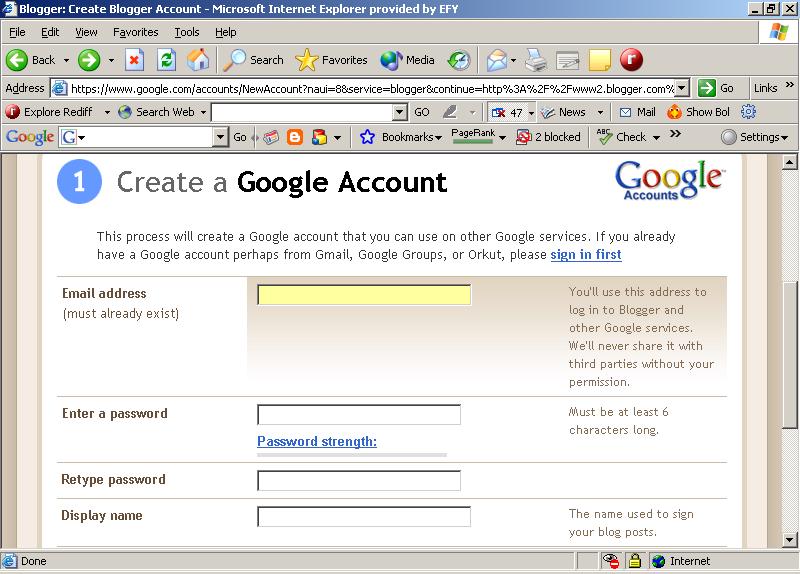Image resolution: width=800 pixels, height=574 pixels.
Task: Click the page scrollbar up arrow
Action: (x=789, y=163)
